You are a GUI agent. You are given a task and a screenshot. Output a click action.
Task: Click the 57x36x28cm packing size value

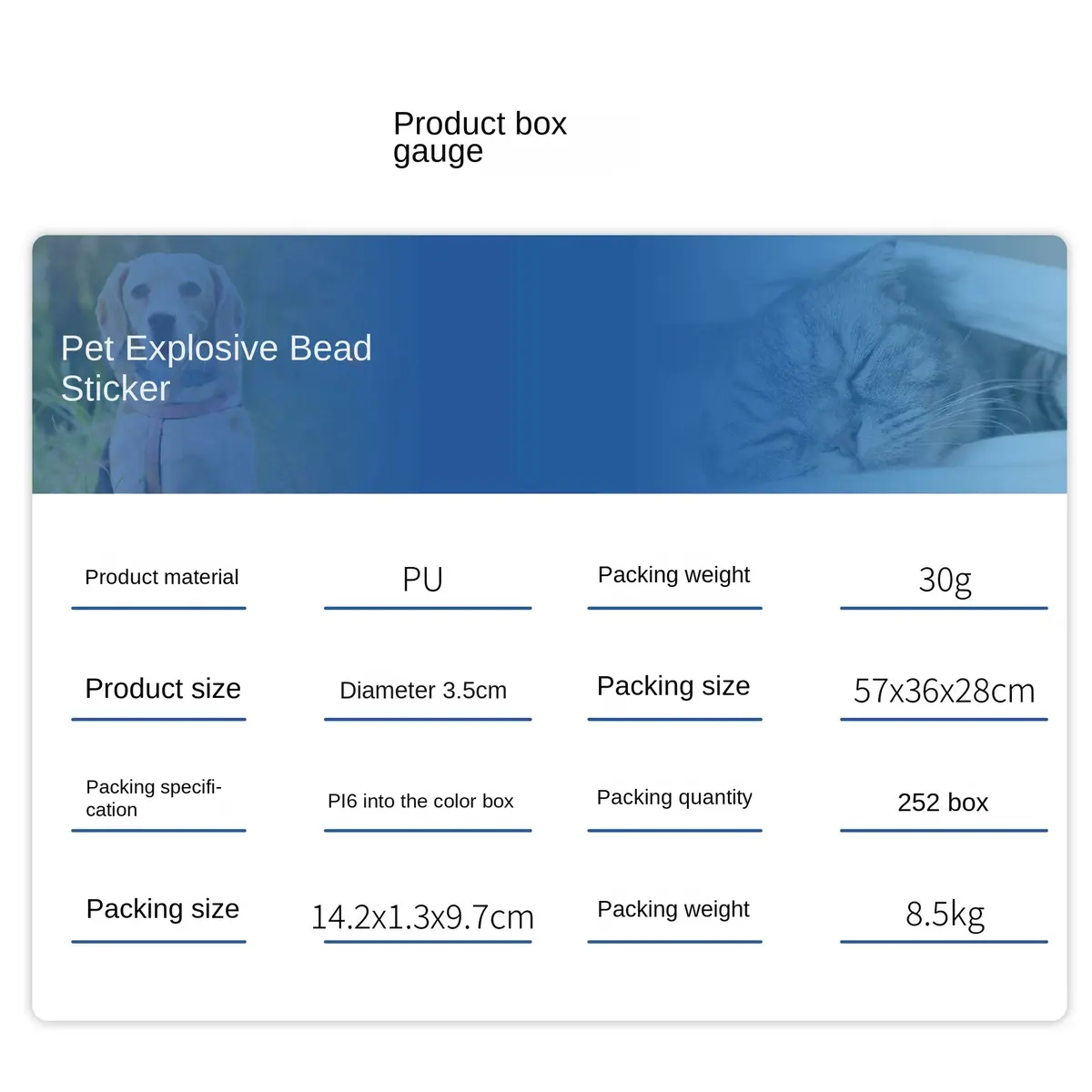click(x=945, y=692)
